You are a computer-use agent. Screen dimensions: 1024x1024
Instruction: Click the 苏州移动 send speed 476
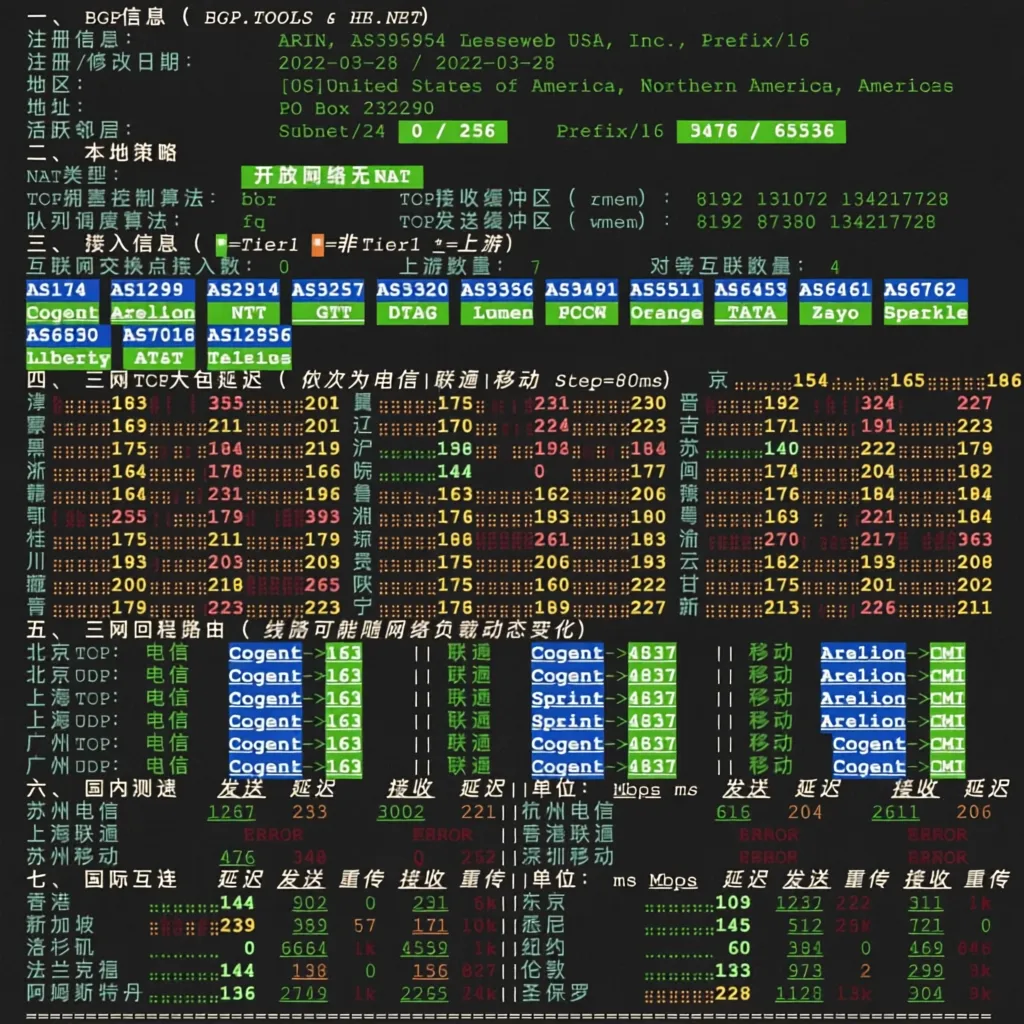point(237,857)
